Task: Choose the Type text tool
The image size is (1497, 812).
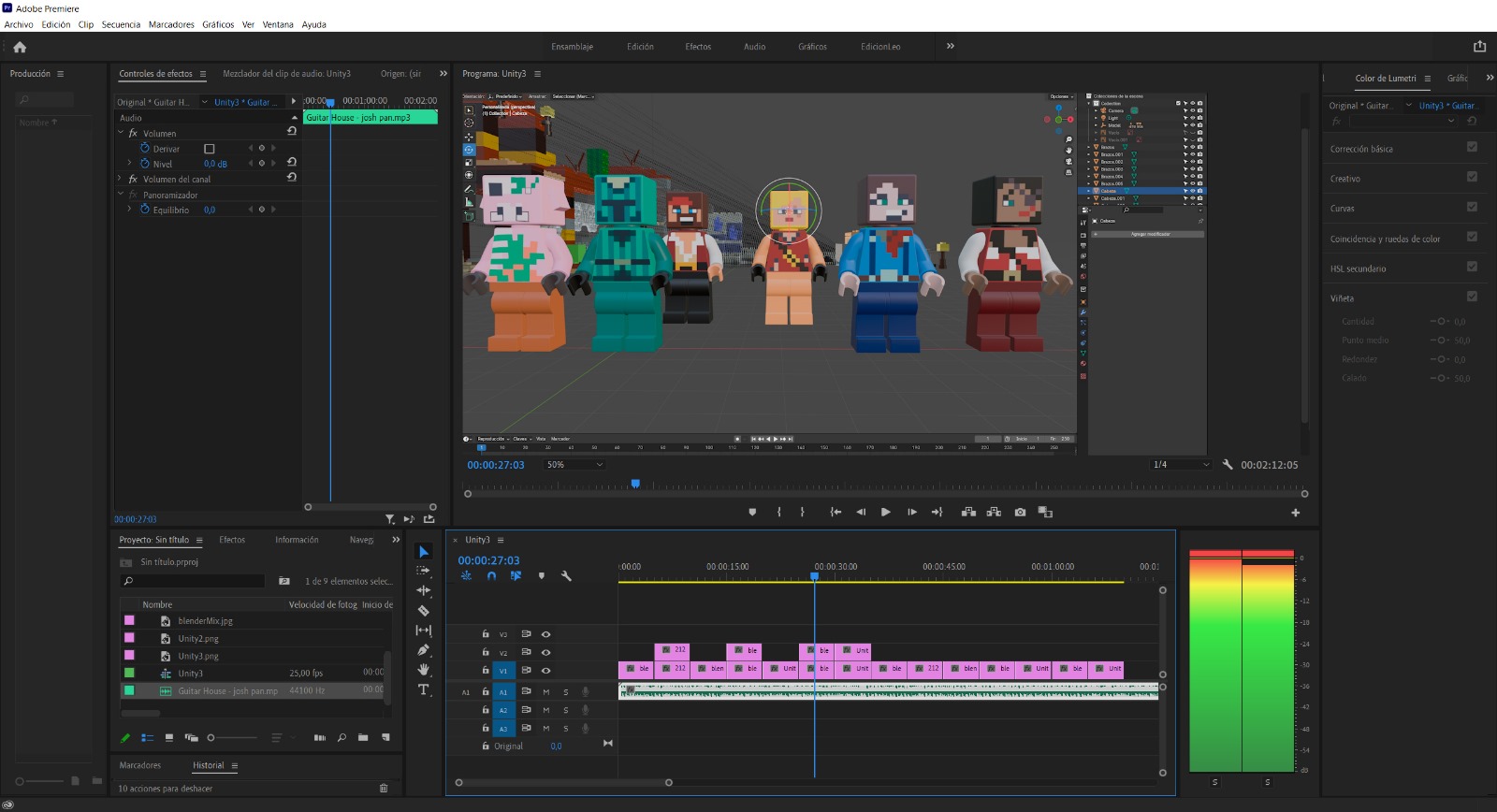Action: click(424, 689)
